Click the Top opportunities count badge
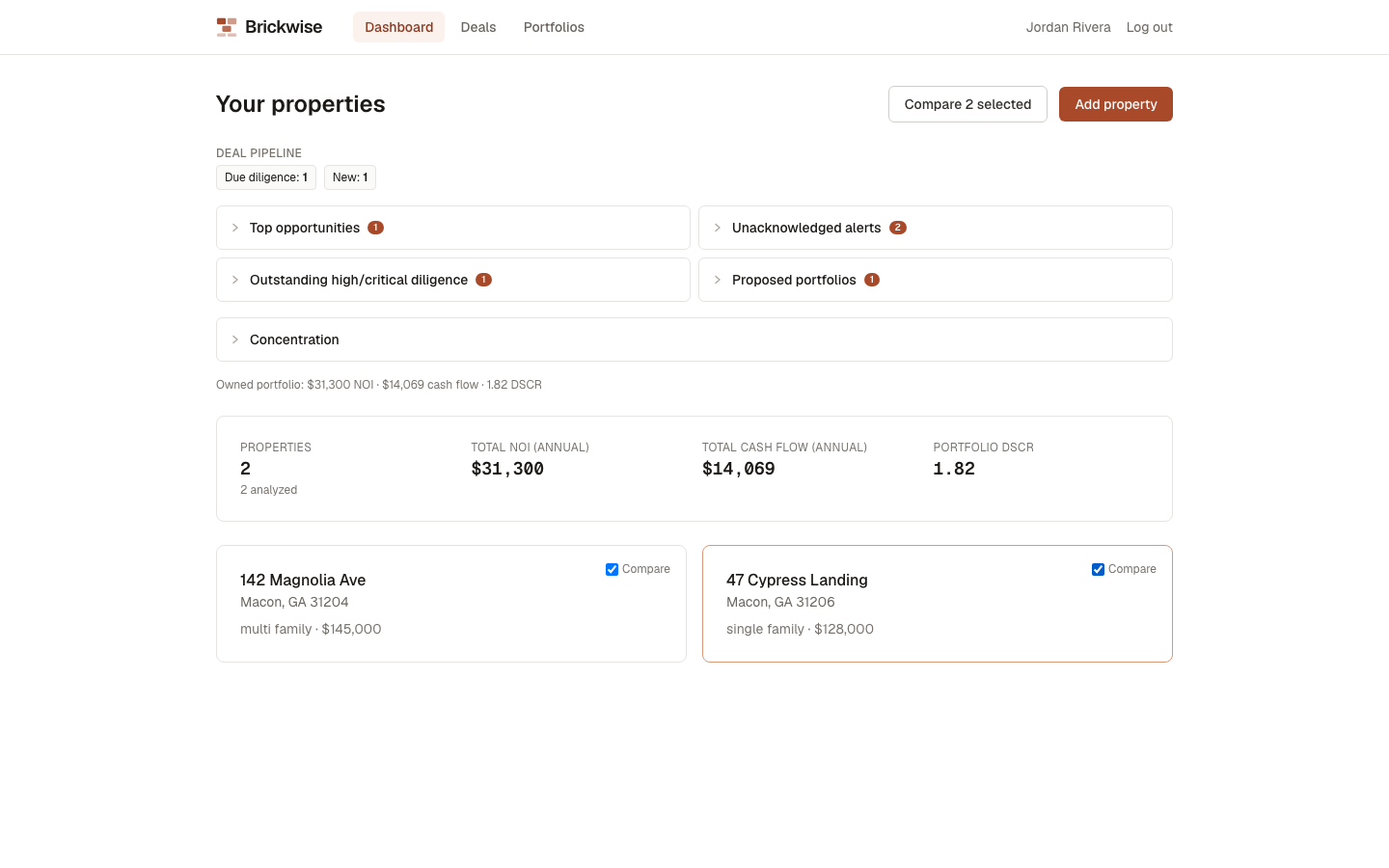The width and height of the screenshot is (1389, 868). pos(376,228)
